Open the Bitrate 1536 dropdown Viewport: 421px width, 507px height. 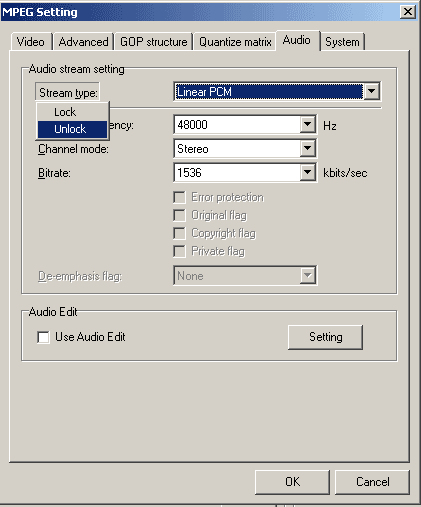coord(307,172)
